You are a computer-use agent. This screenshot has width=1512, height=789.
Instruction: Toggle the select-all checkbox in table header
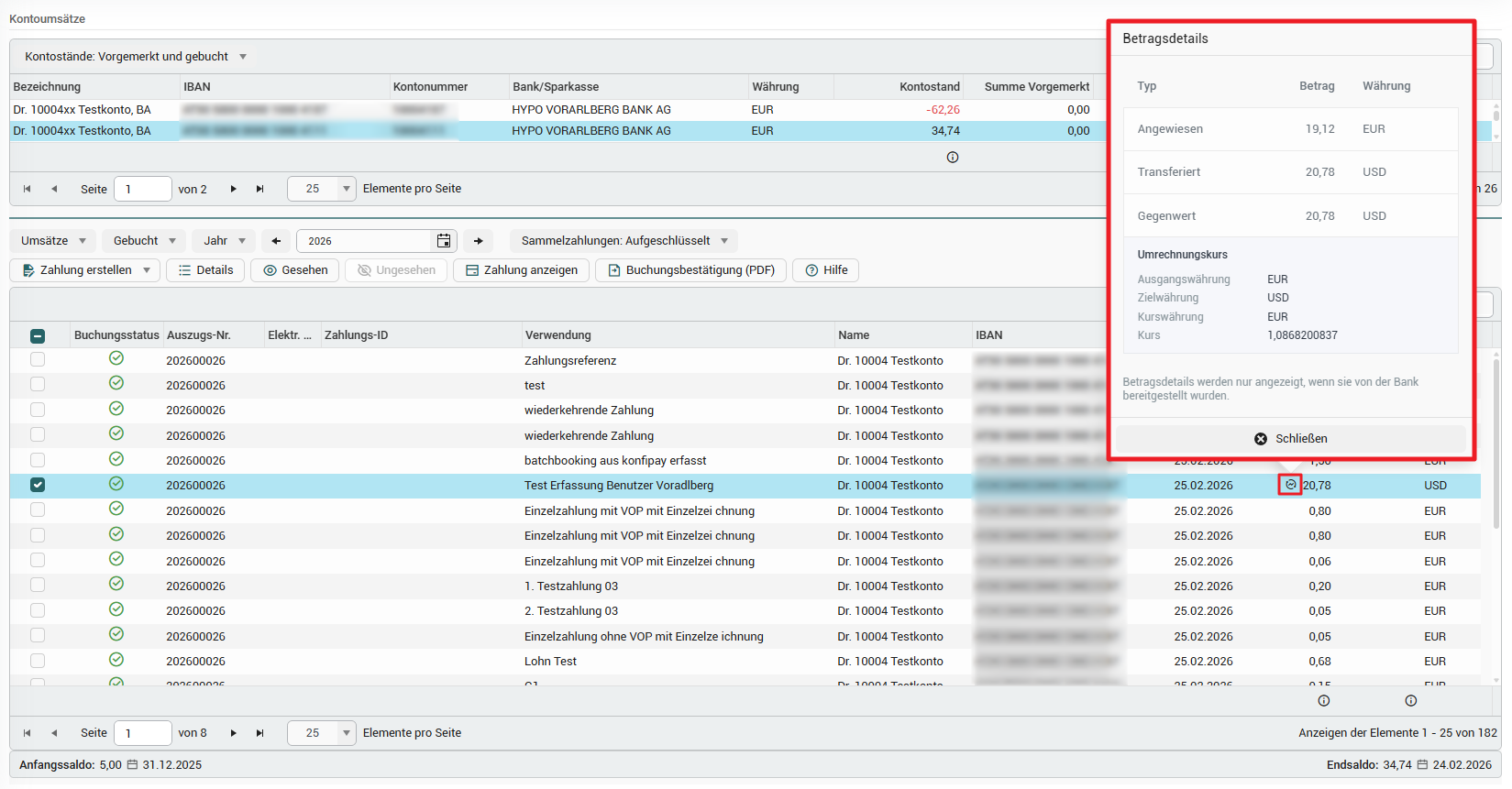pos(38,336)
